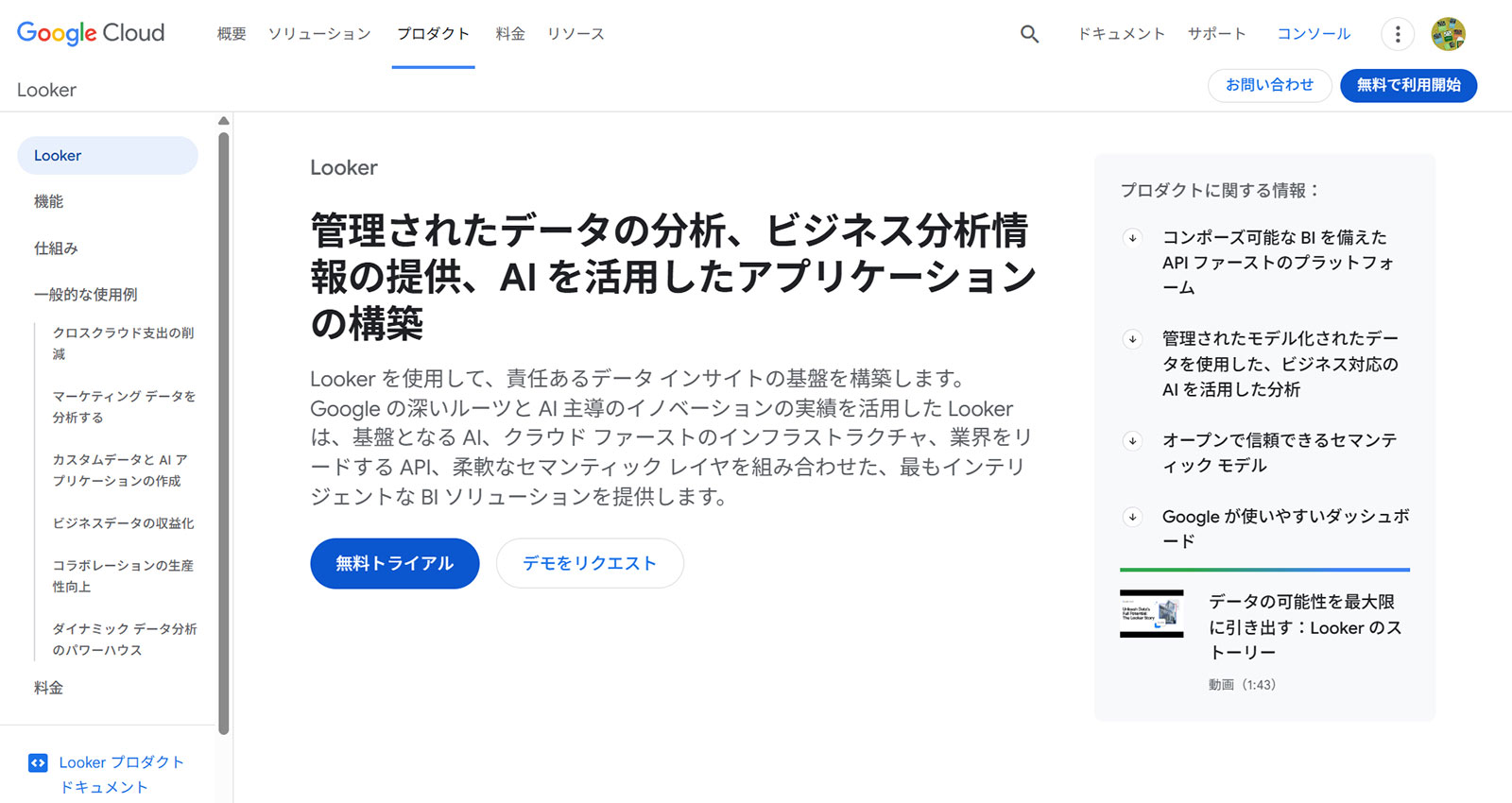The width and height of the screenshot is (1512, 803).
Task: Go to 仕組み in the sidebar
Action: 56,248
